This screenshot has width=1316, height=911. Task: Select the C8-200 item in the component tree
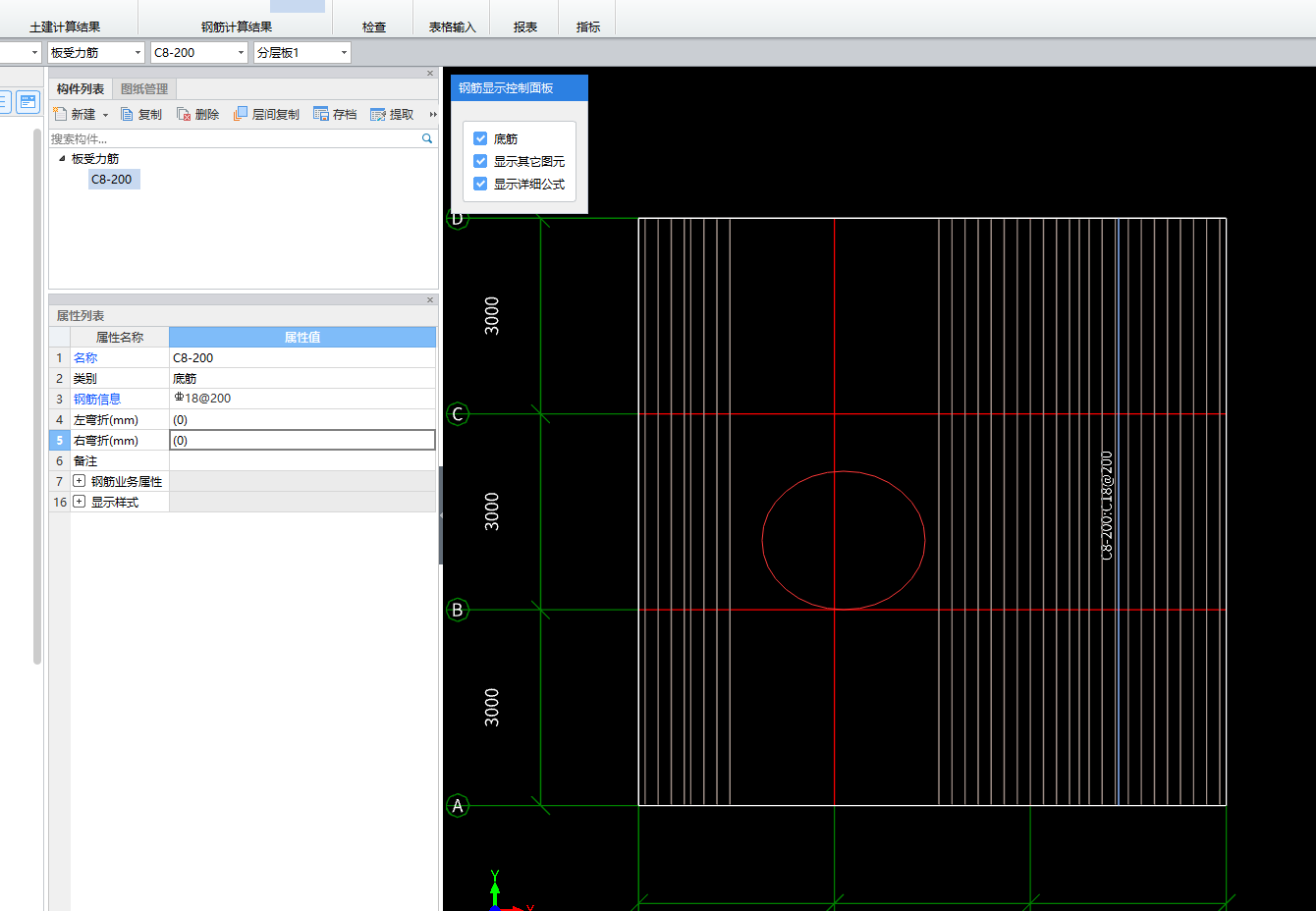(112, 179)
